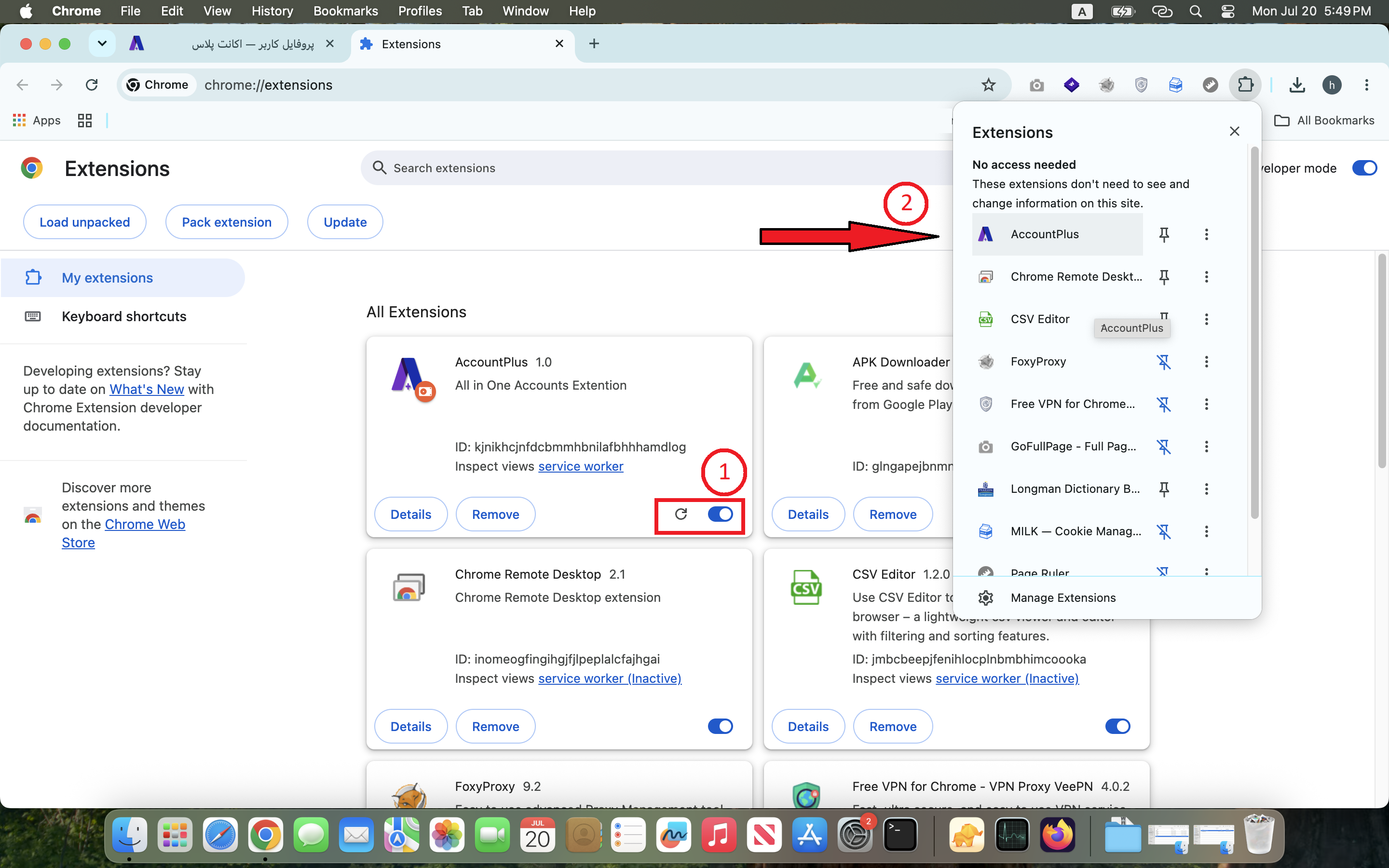Close the Extensions popup panel
1389x868 pixels.
click(x=1235, y=132)
